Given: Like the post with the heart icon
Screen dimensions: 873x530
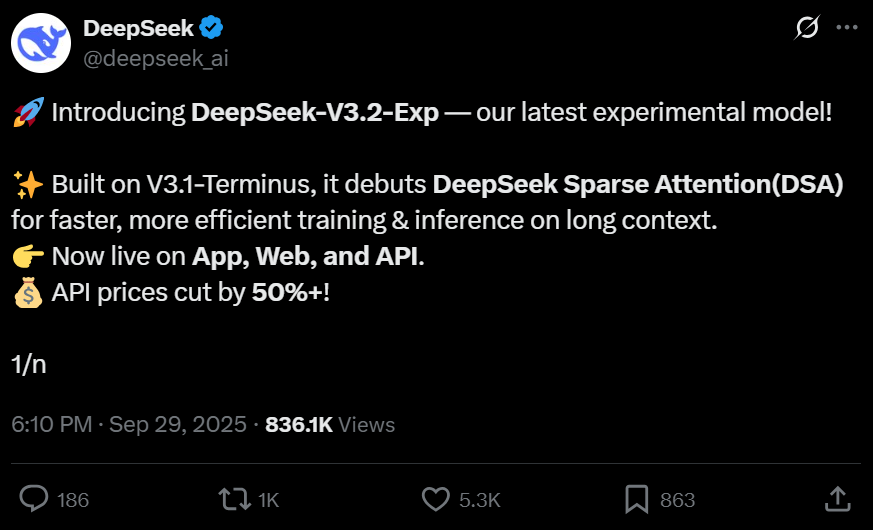Looking at the screenshot, I should (436, 498).
